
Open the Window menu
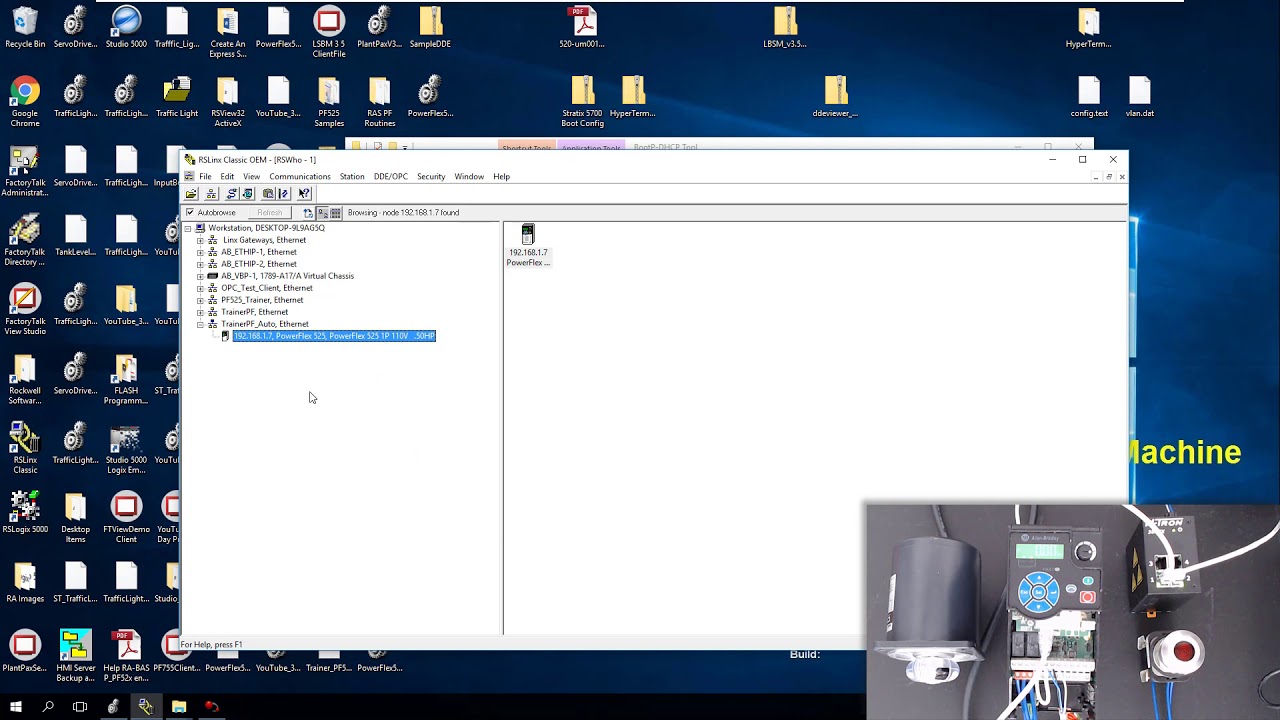(x=469, y=177)
